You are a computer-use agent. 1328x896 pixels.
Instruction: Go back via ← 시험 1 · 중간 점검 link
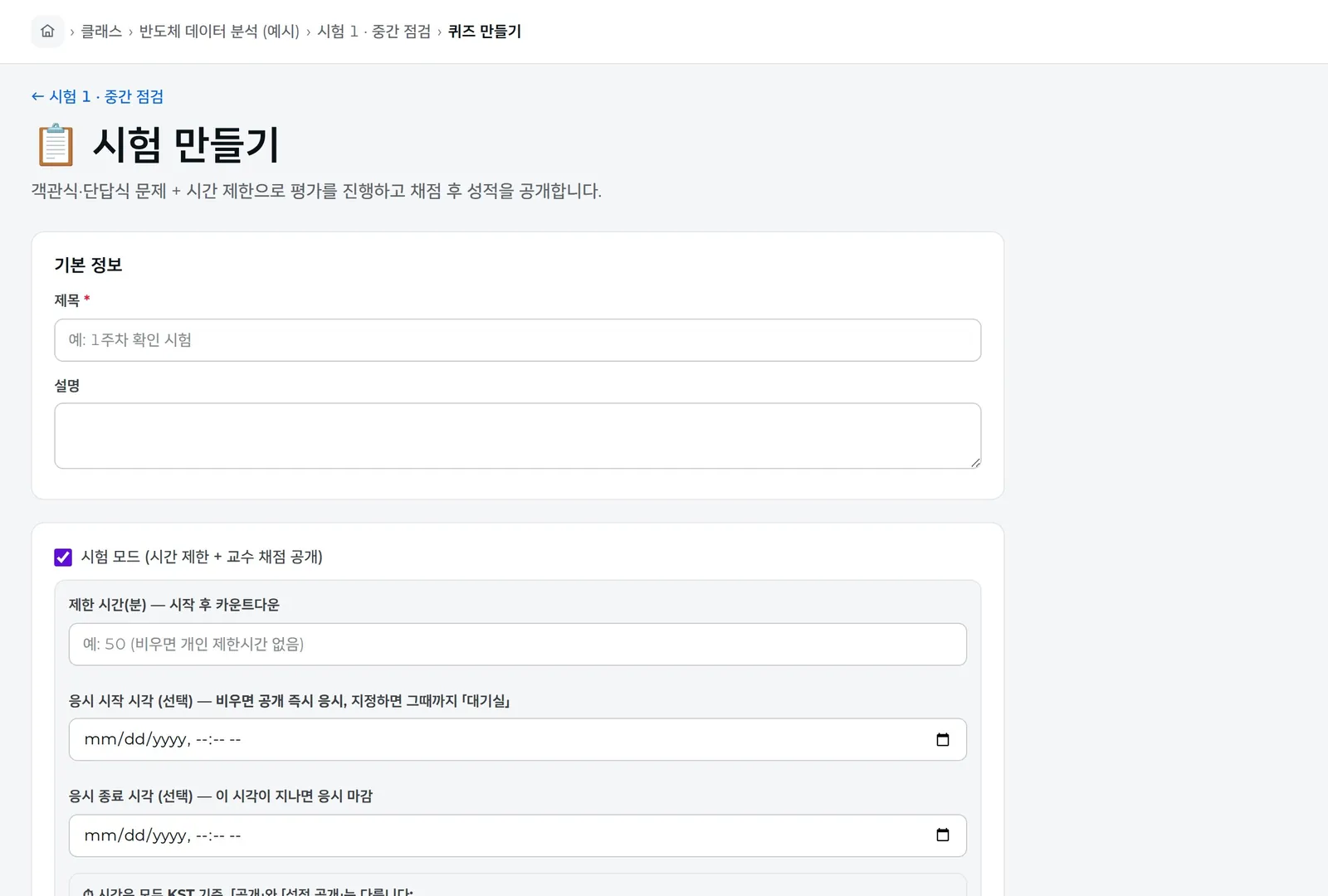pos(97,96)
